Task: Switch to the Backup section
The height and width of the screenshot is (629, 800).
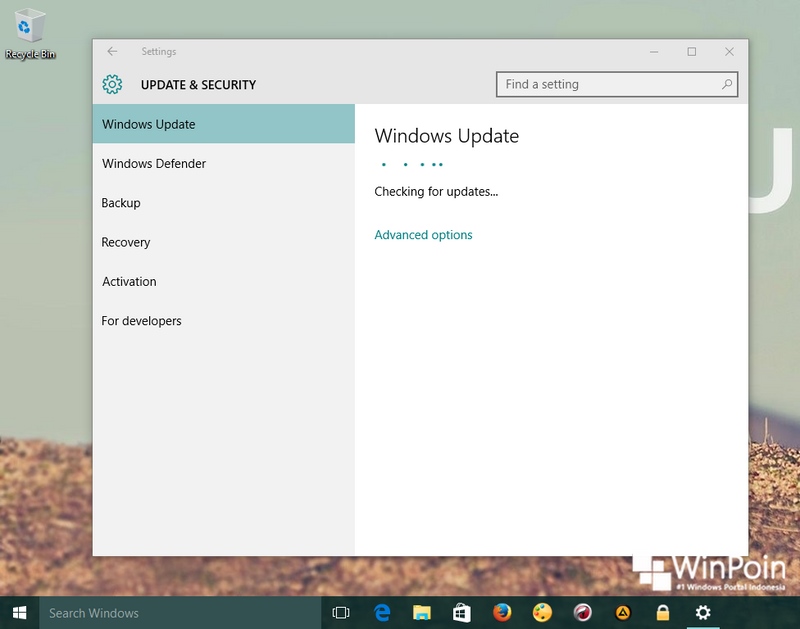Action: [x=121, y=203]
